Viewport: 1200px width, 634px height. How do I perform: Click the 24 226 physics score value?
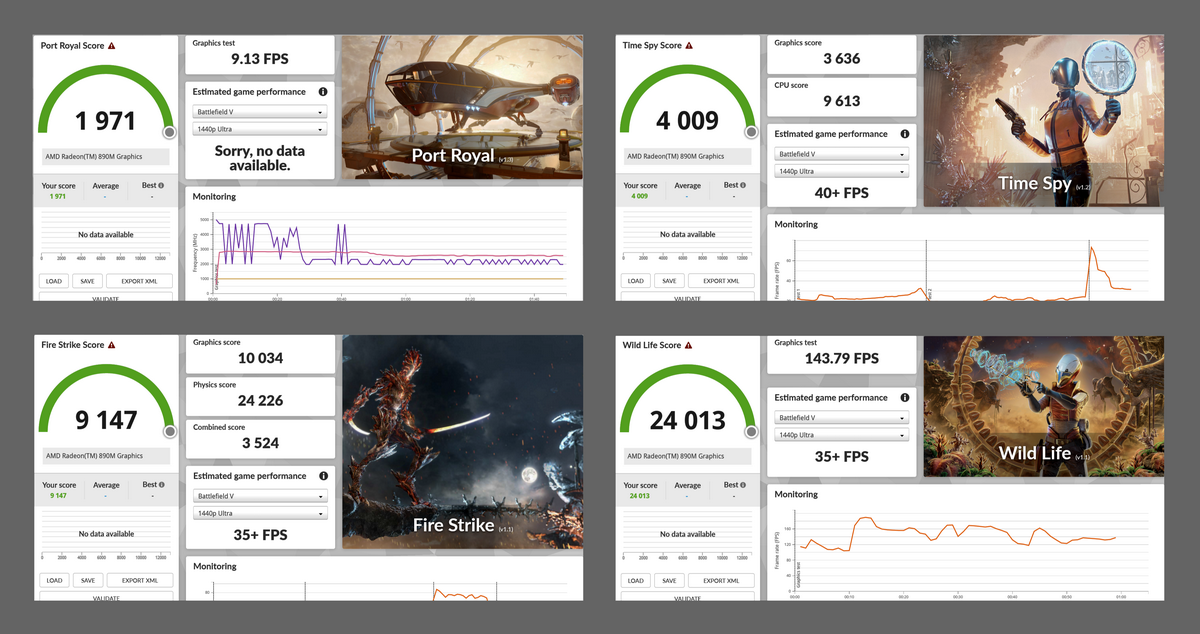(260, 401)
